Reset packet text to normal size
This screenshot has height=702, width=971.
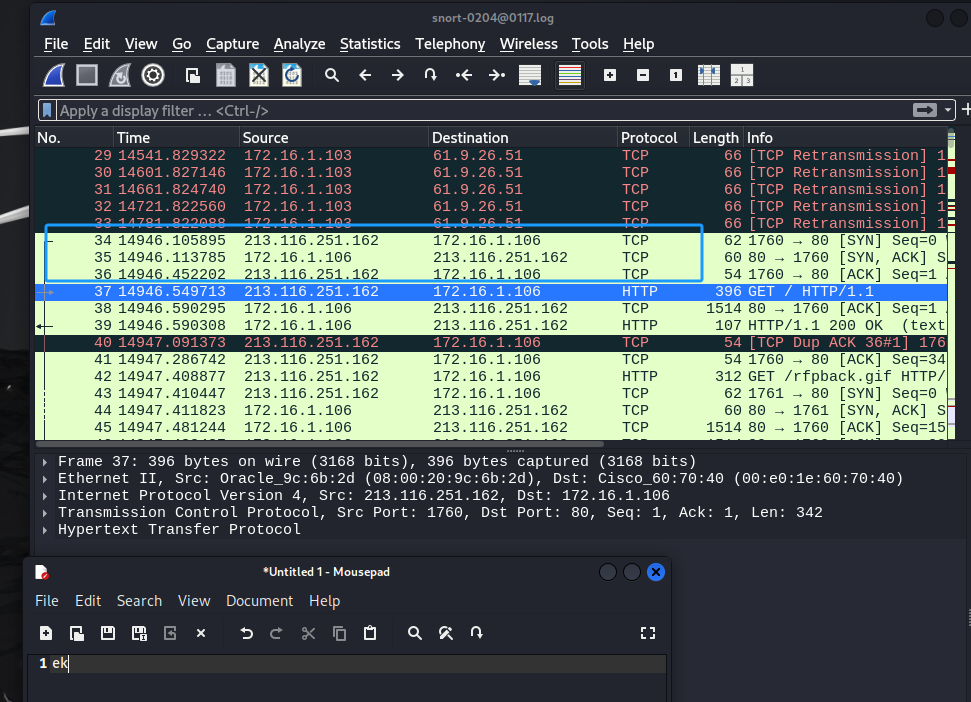point(676,76)
